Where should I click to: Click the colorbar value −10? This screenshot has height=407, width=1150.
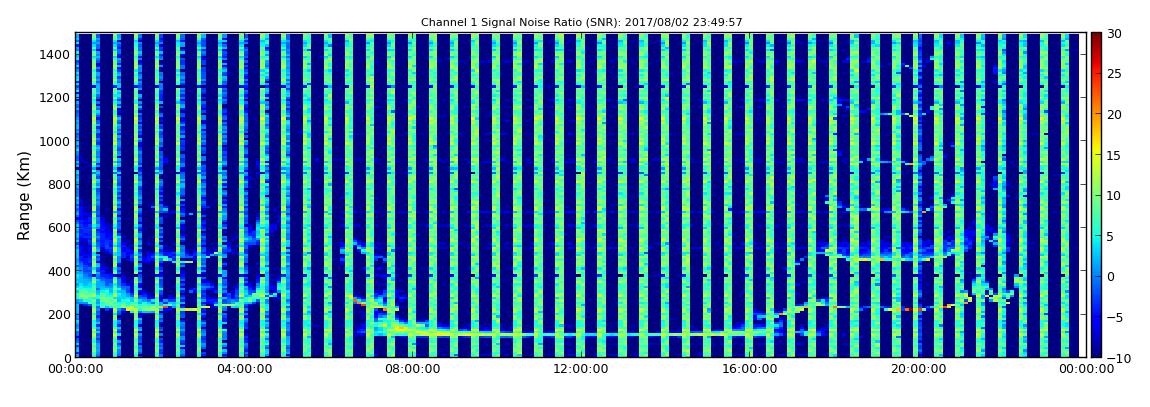(1116, 358)
